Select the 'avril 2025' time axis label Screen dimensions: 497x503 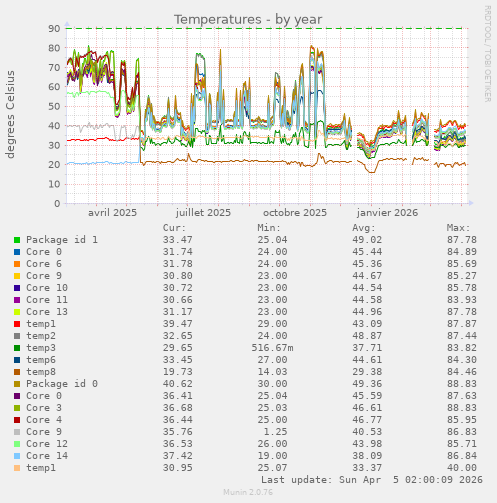click(x=112, y=213)
